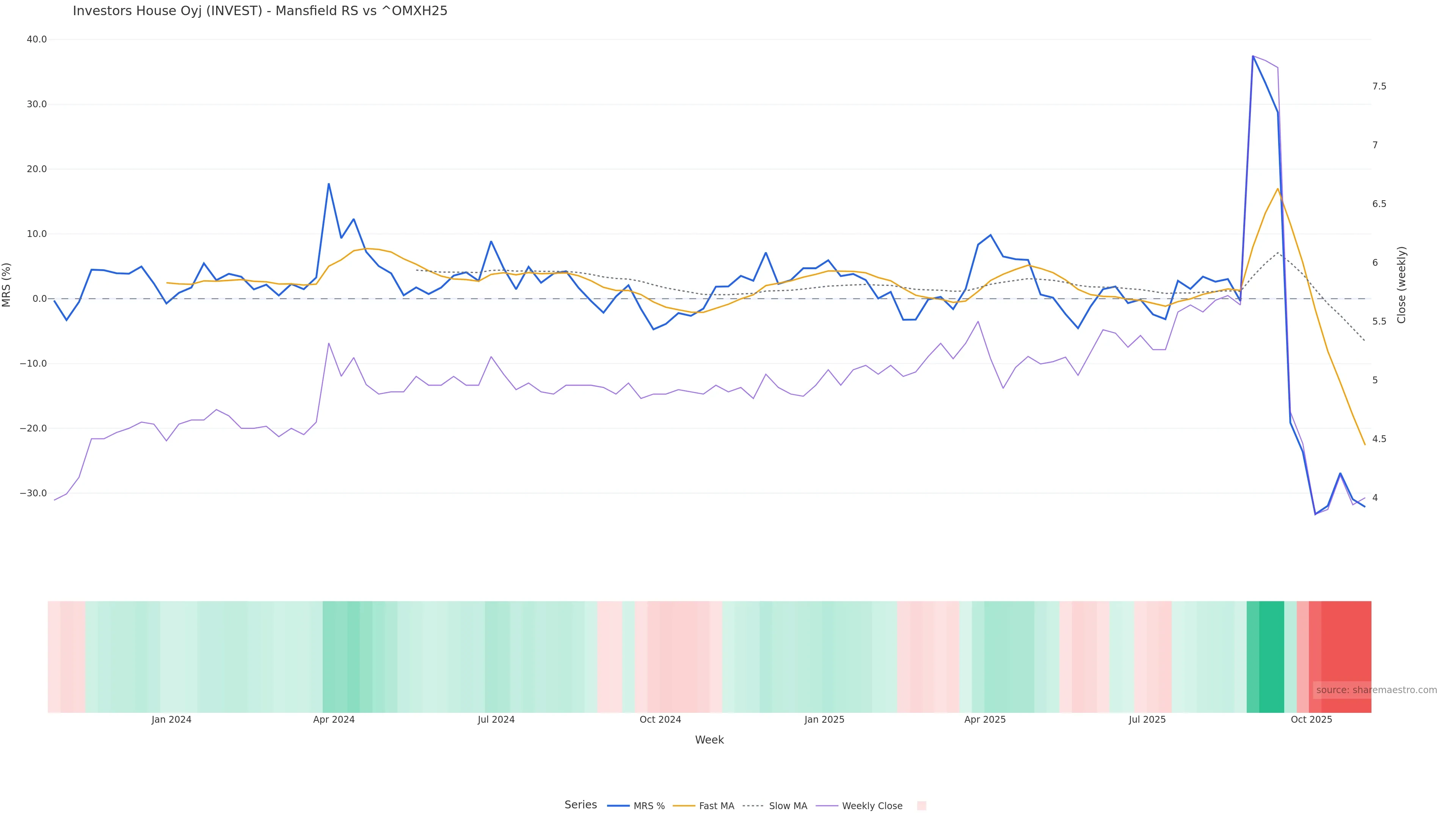The height and width of the screenshot is (819, 1456).
Task: Click the Week x-axis title
Action: coord(709,740)
